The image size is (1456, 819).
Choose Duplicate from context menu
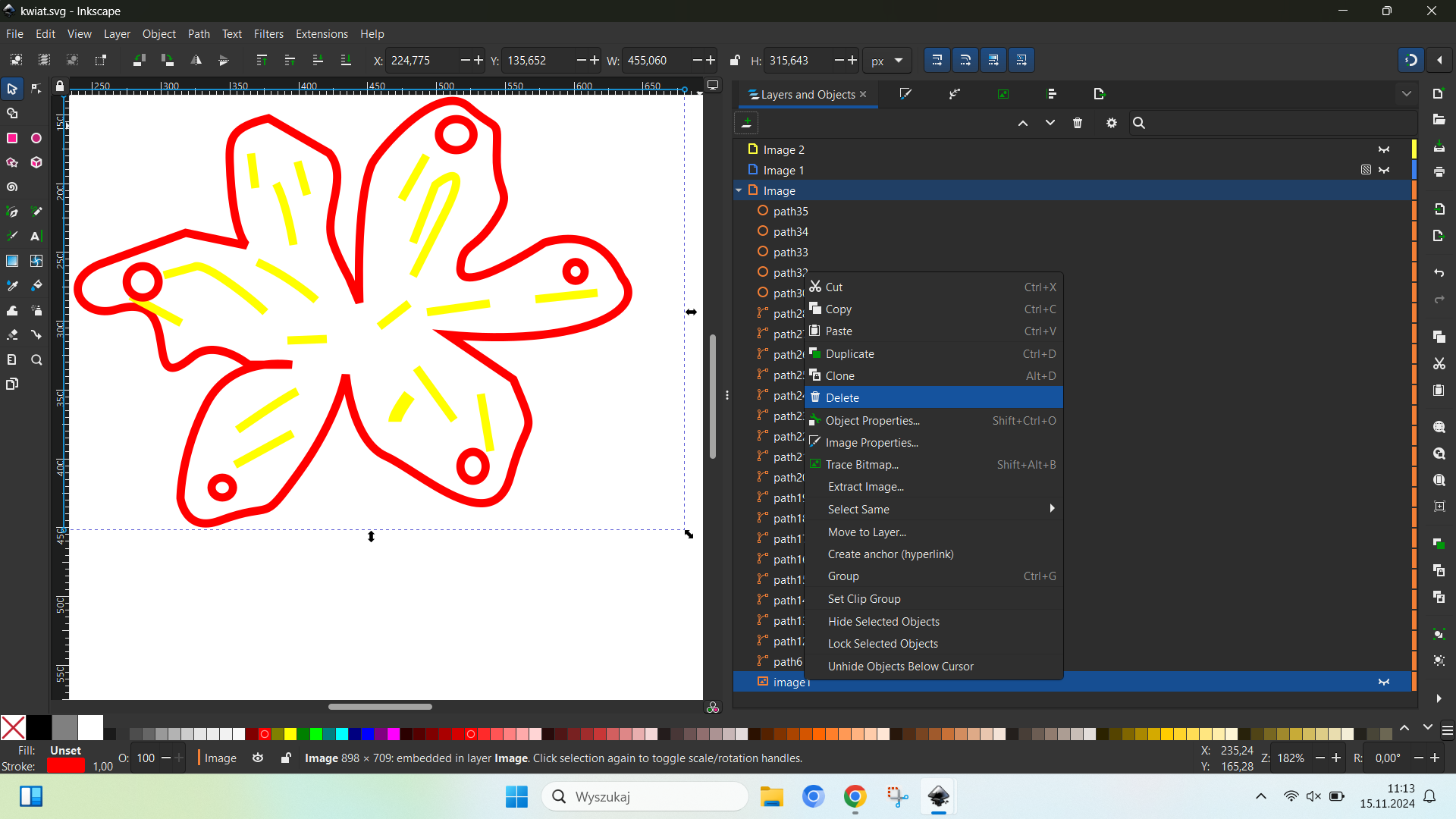tap(934, 353)
